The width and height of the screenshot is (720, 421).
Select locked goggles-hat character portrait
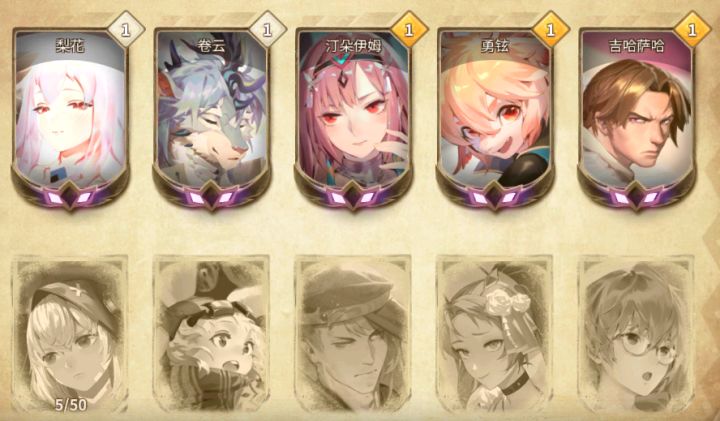tap(212, 334)
